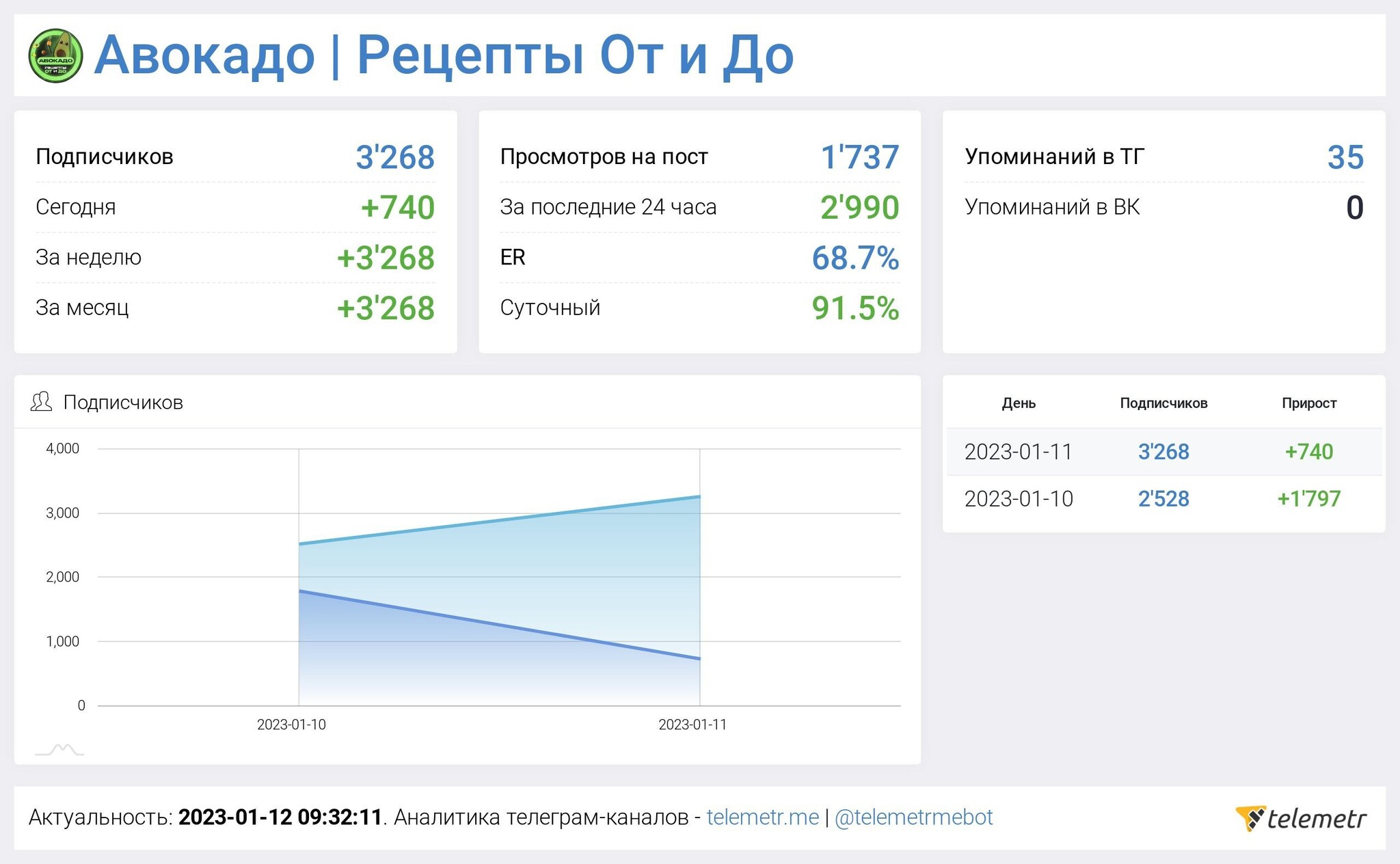Open the @telemetrmebot link
This screenshot has width=1400, height=864.
coord(913,818)
